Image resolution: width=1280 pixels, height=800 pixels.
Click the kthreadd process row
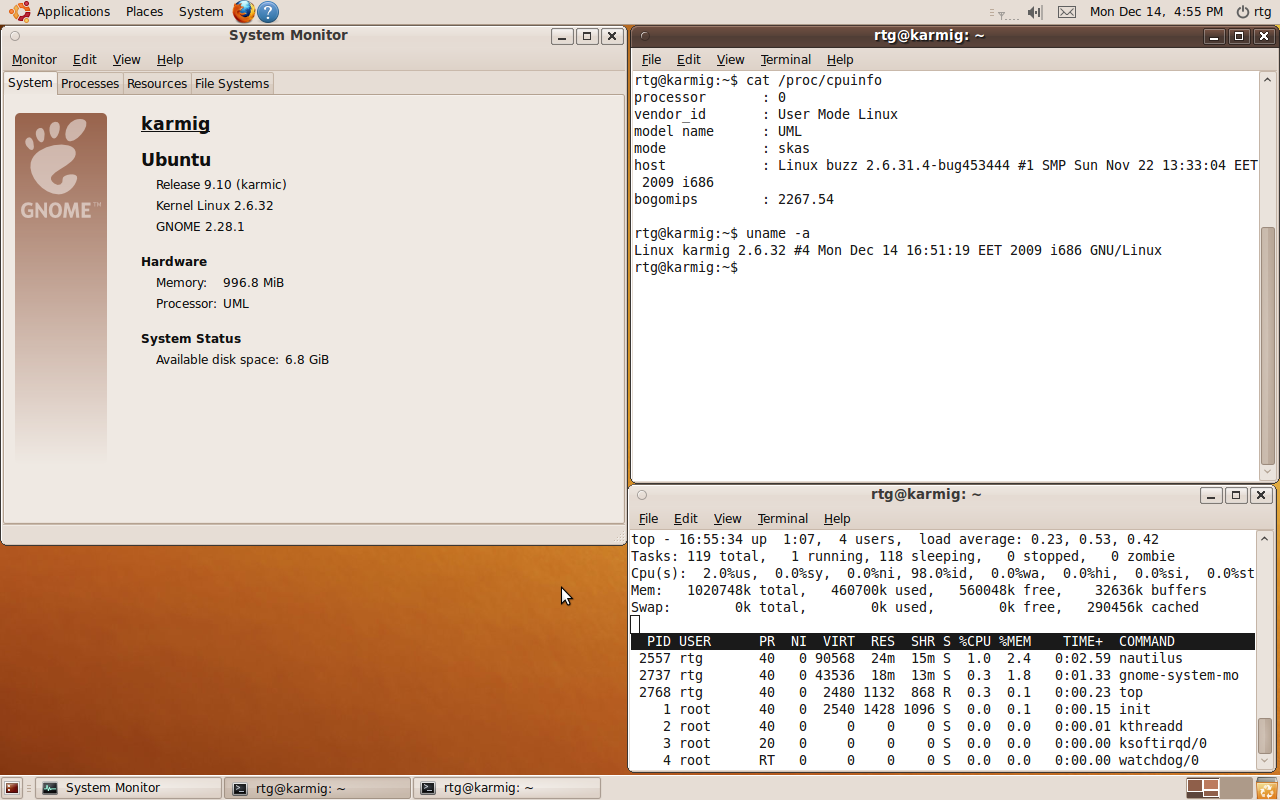coord(943,726)
